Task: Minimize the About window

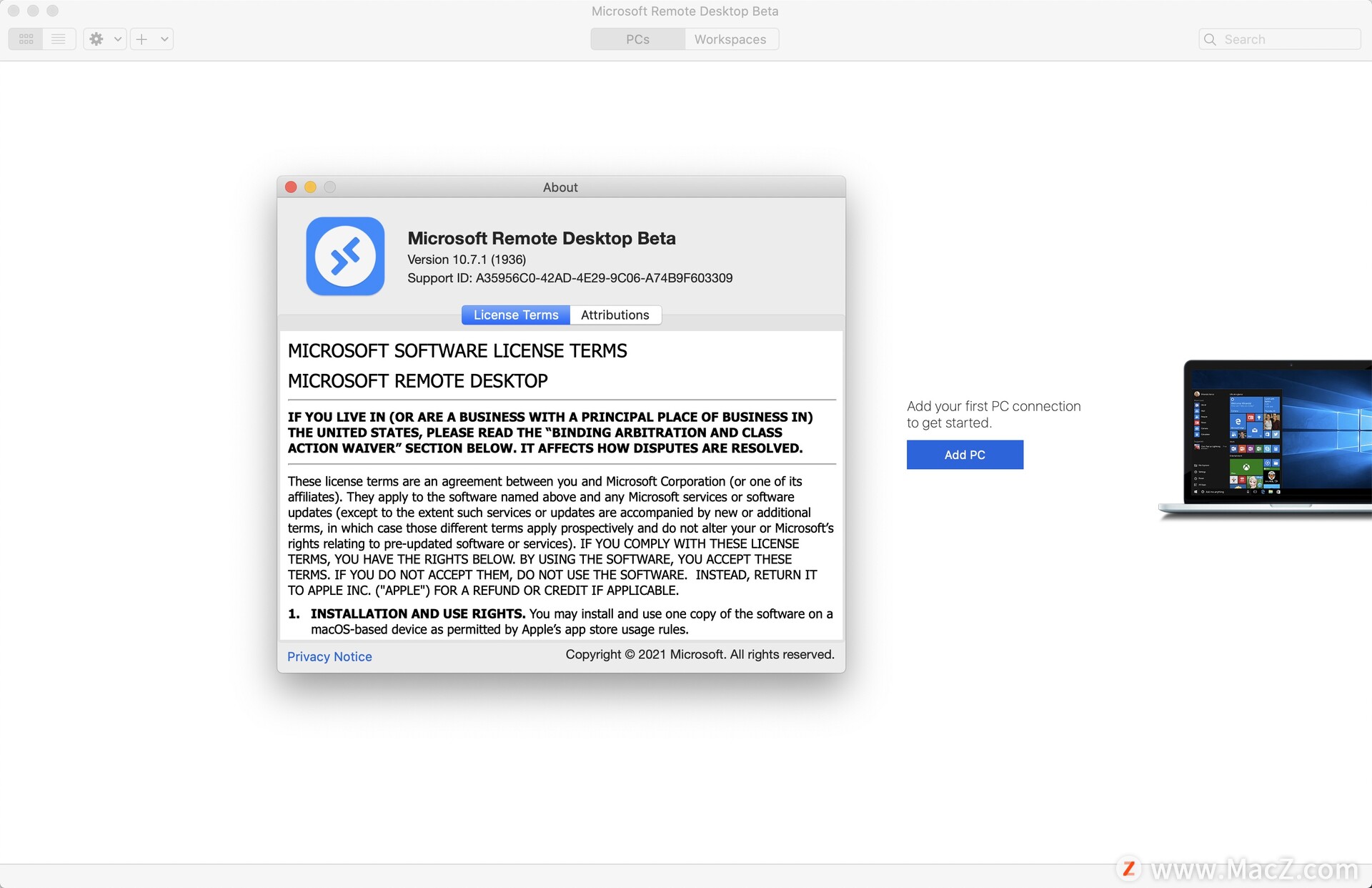Action: click(x=310, y=187)
